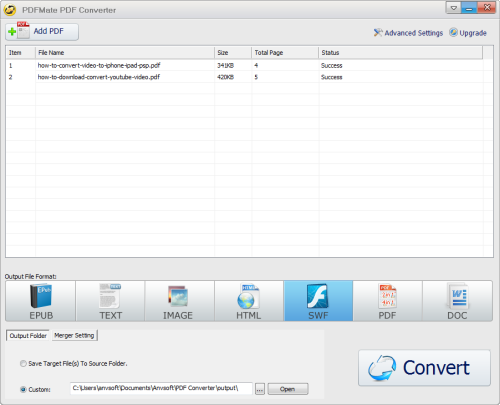Close the PDFMate window
The height and width of the screenshot is (405, 500).
(487, 8)
